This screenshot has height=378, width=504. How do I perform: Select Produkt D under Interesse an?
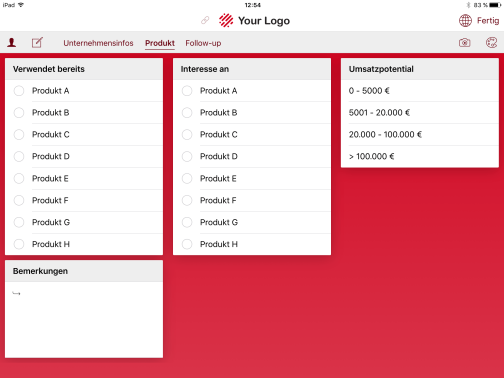(252, 156)
